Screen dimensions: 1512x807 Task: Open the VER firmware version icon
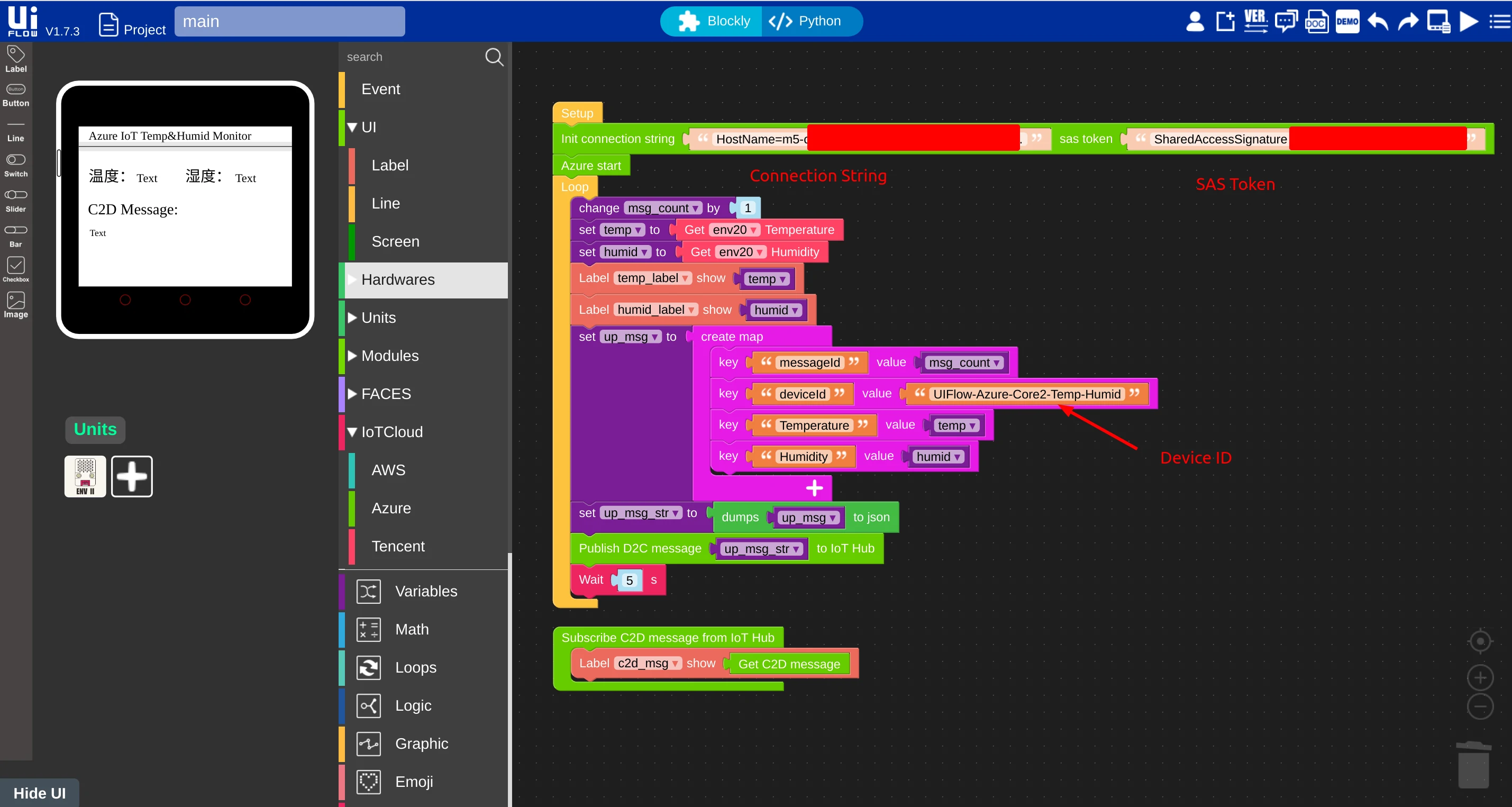tap(1255, 22)
